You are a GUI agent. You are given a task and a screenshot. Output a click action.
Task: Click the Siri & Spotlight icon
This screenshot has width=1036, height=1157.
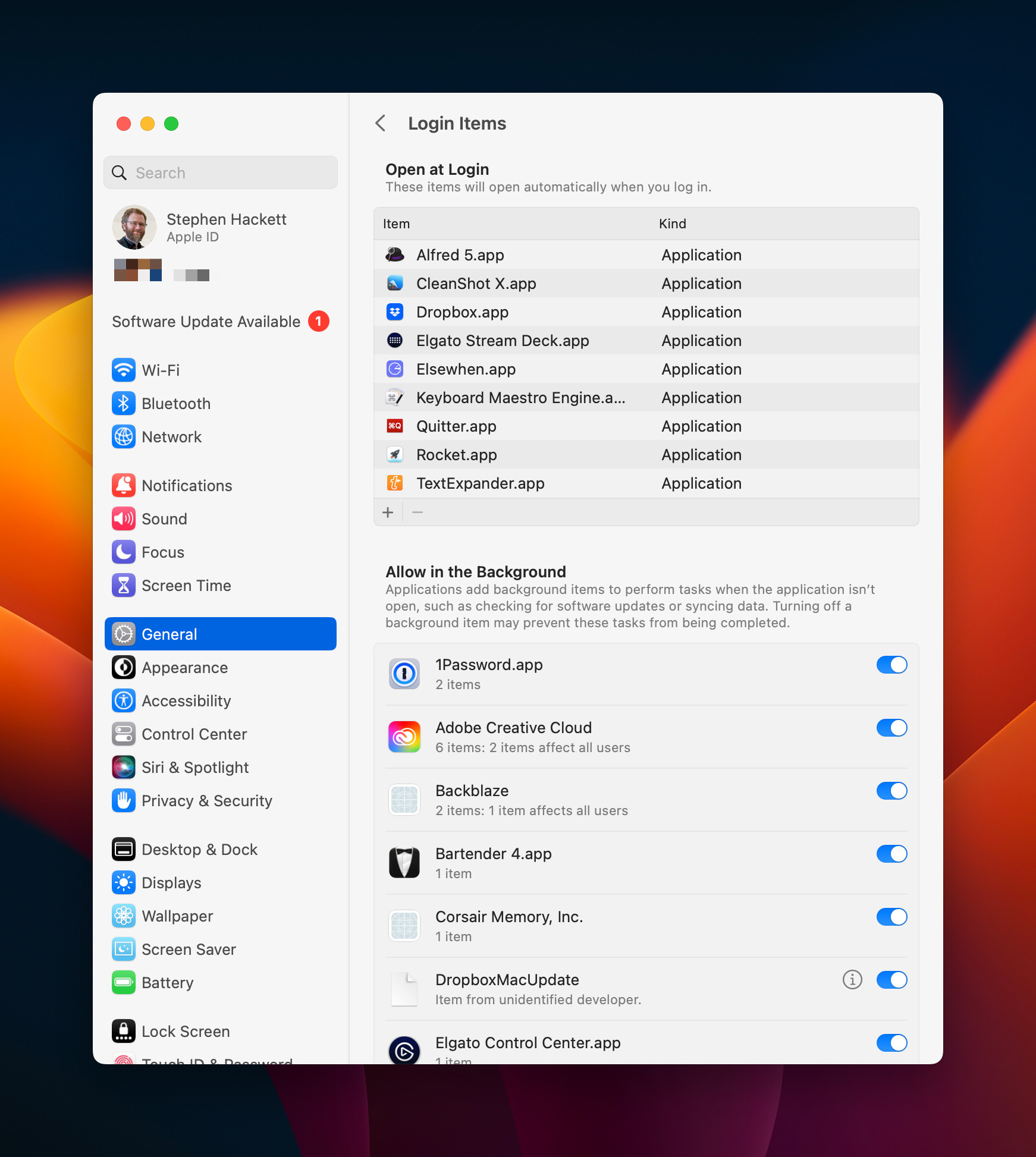(x=124, y=767)
